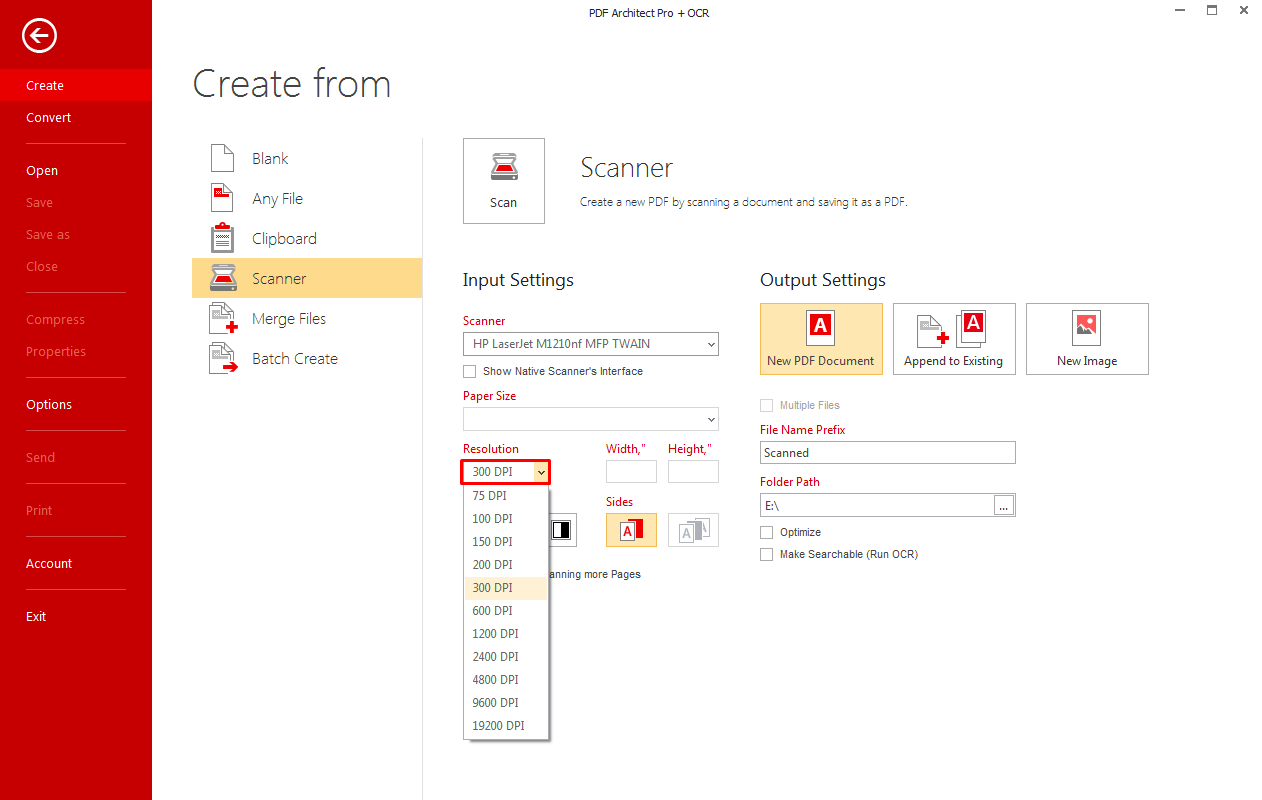Minimize the PDF Architect window
This screenshot has width=1262, height=800.
1179,11
